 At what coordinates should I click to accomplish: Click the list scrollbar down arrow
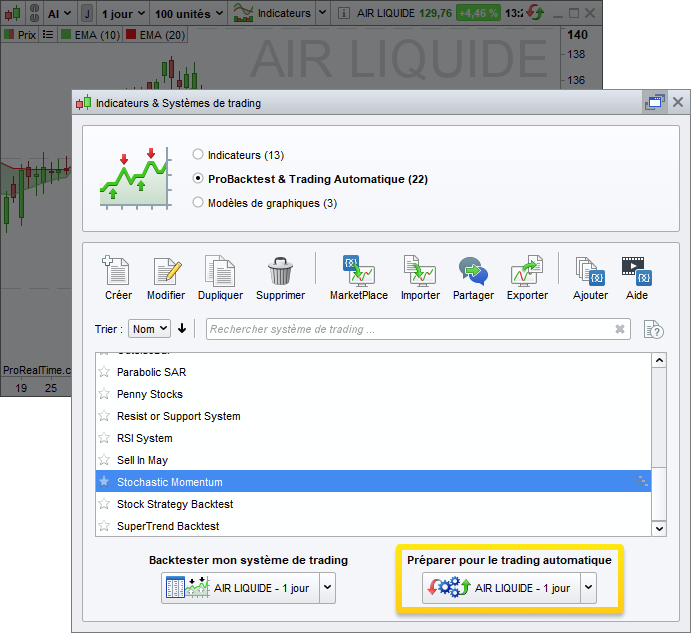point(659,529)
